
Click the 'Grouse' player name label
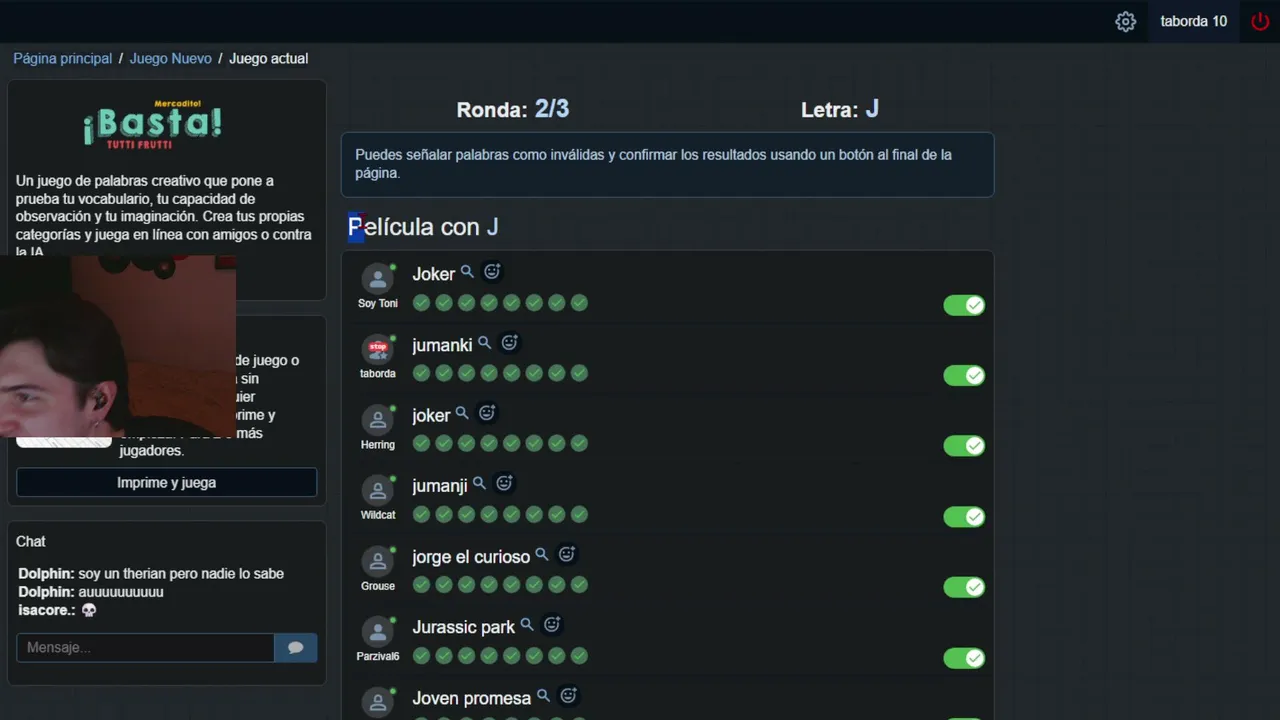pos(378,586)
